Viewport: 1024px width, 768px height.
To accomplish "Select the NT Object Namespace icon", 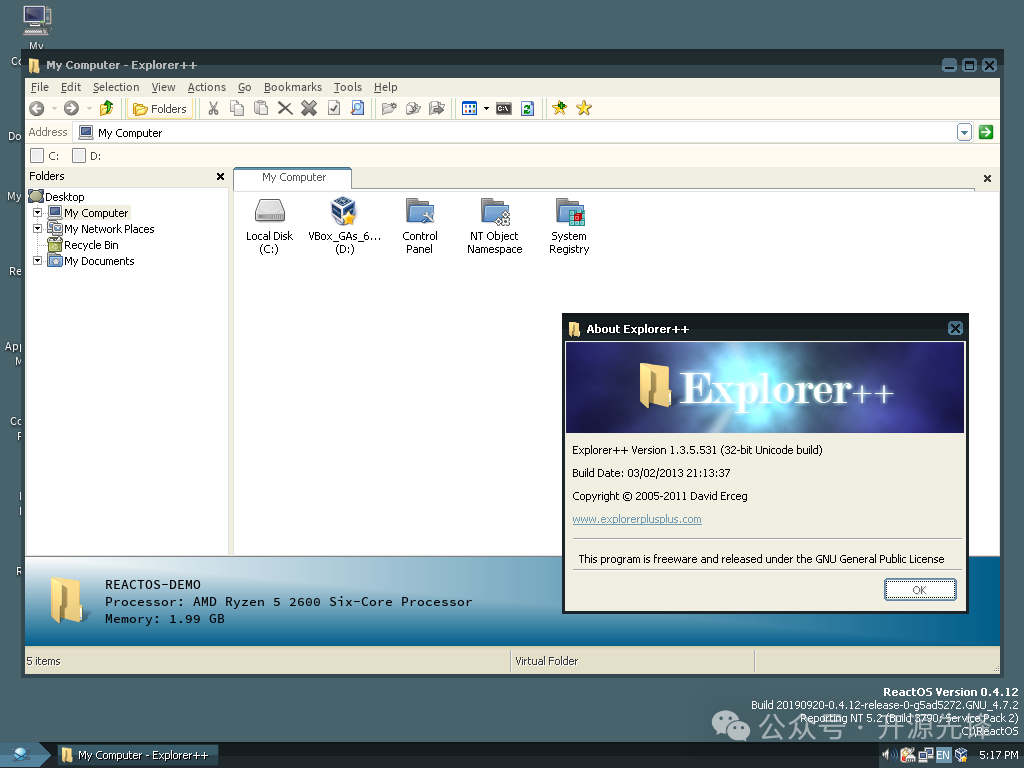I will (494, 226).
